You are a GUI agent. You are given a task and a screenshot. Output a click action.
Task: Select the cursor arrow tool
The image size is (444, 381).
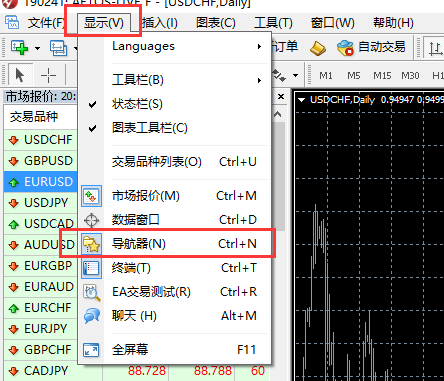point(20,75)
